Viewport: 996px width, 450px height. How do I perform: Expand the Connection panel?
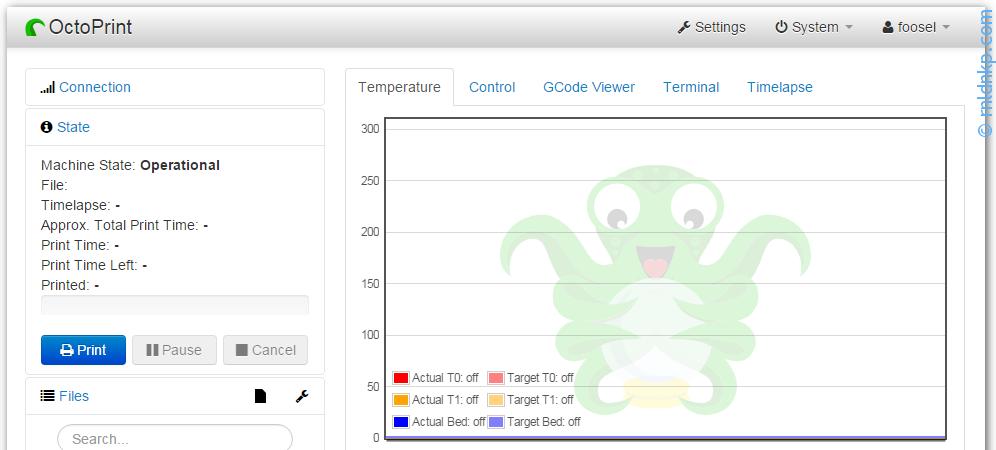(95, 87)
